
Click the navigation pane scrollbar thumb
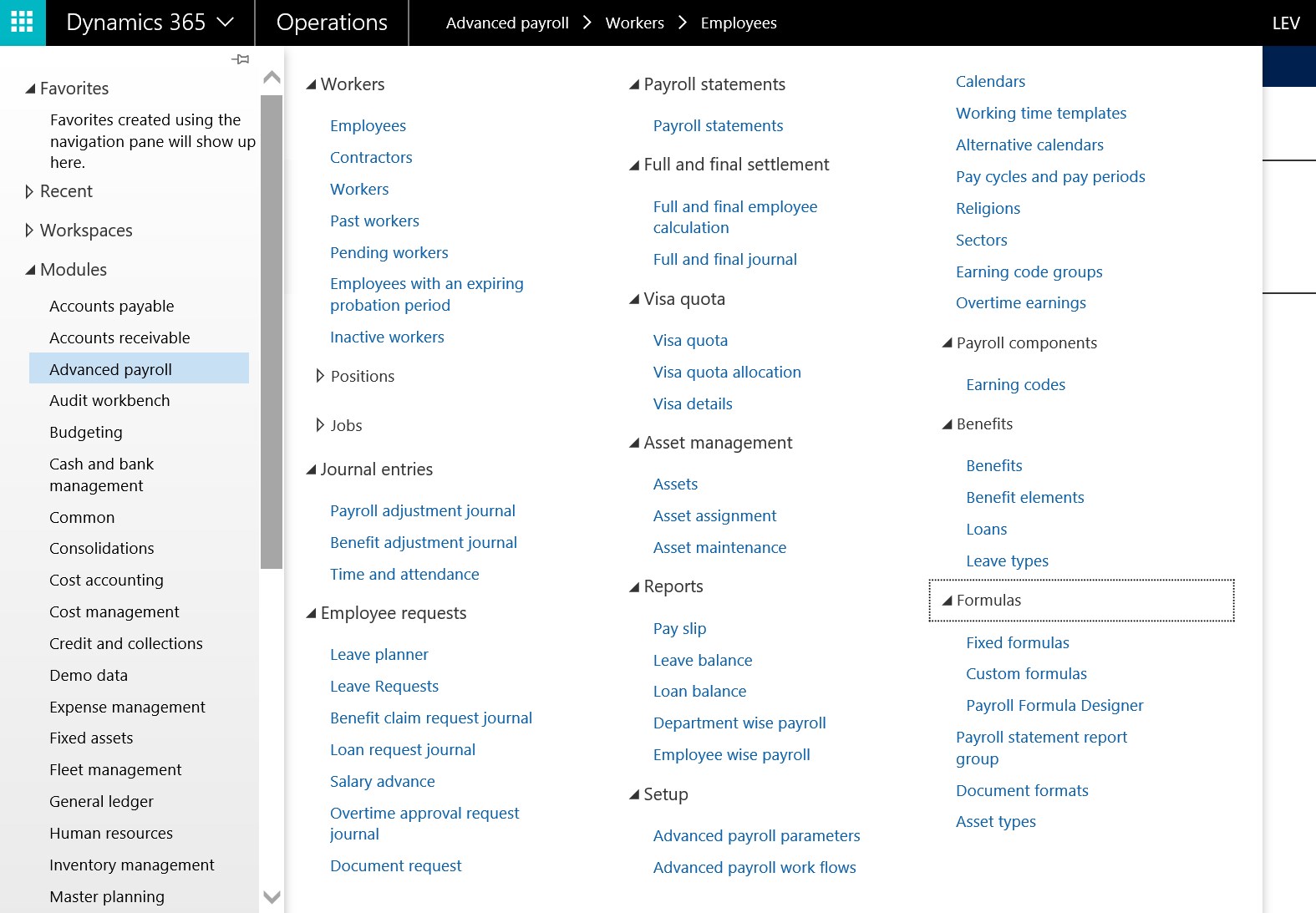coord(272,332)
